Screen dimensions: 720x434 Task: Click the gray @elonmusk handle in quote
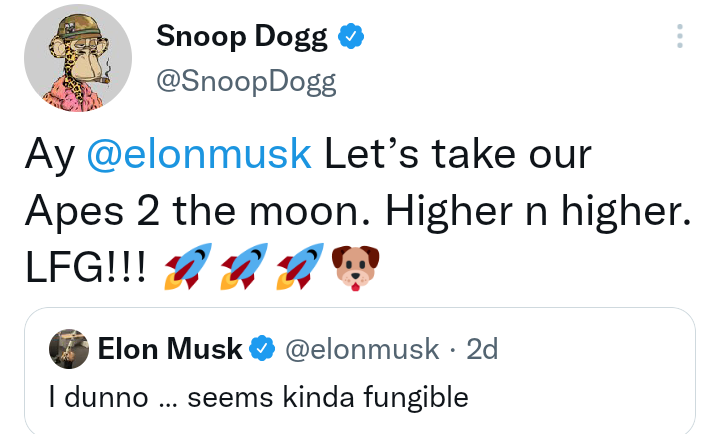point(362,348)
